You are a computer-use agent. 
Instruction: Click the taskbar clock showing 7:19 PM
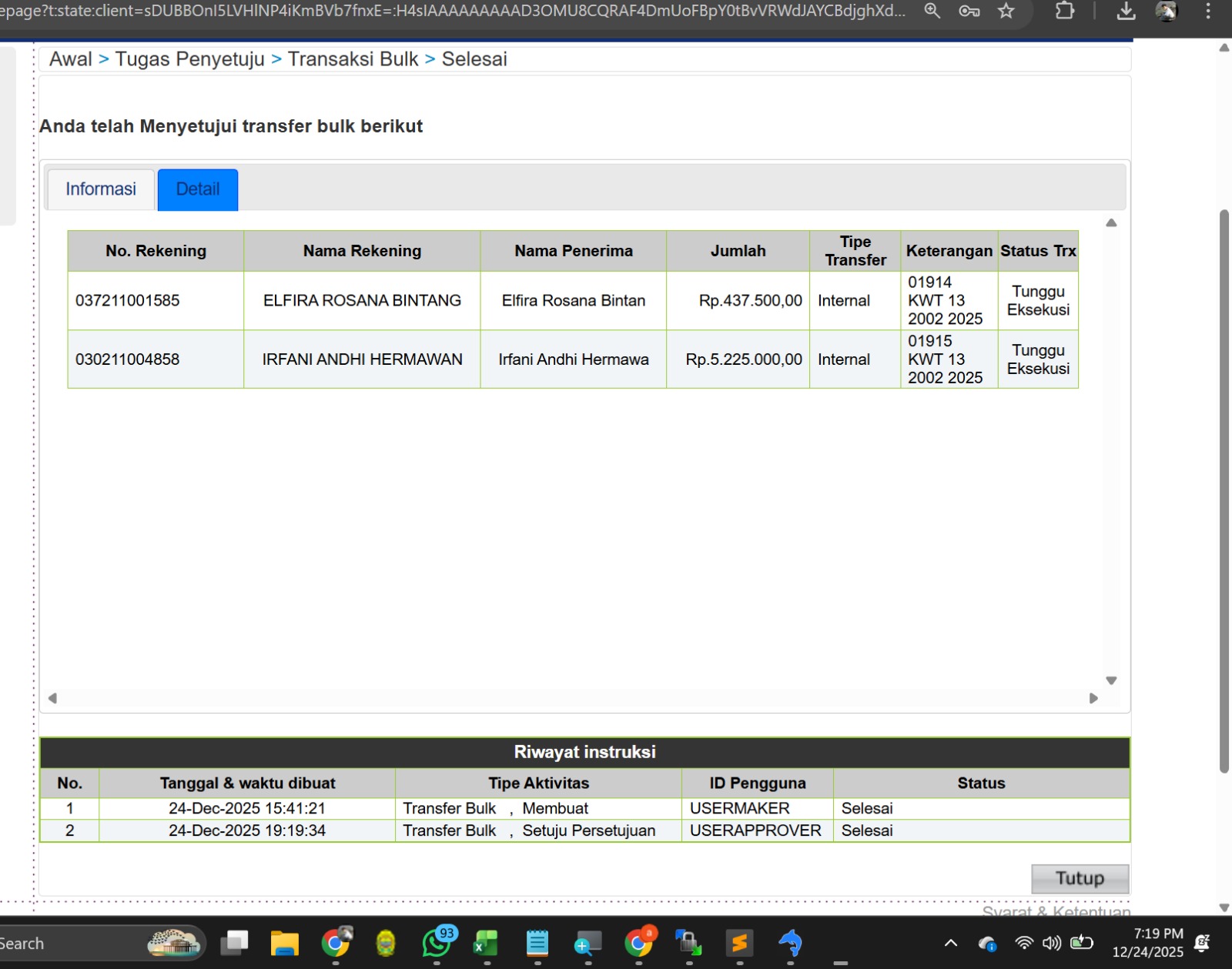[1147, 943]
